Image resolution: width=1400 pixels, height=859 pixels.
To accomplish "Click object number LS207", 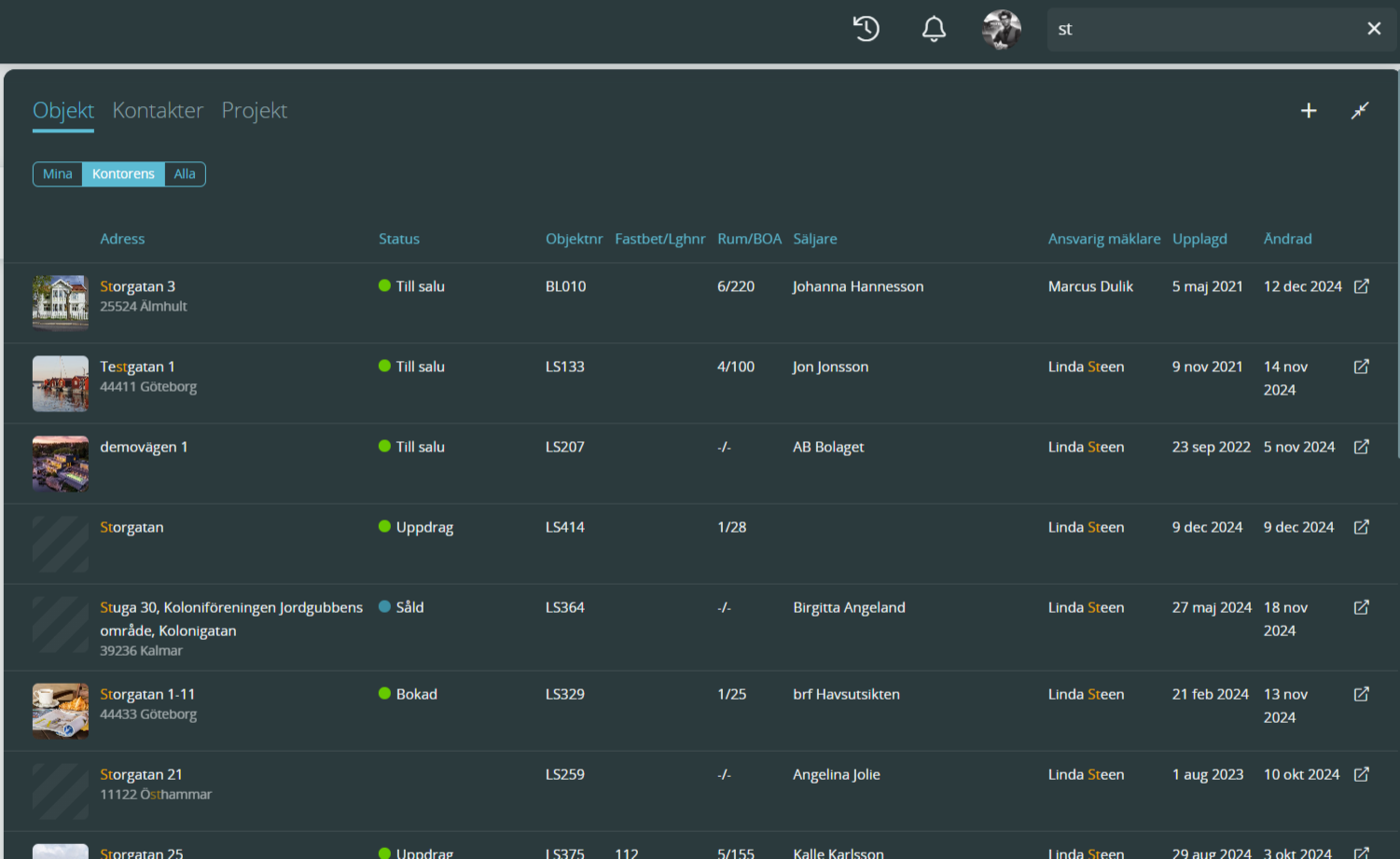I will click(565, 447).
